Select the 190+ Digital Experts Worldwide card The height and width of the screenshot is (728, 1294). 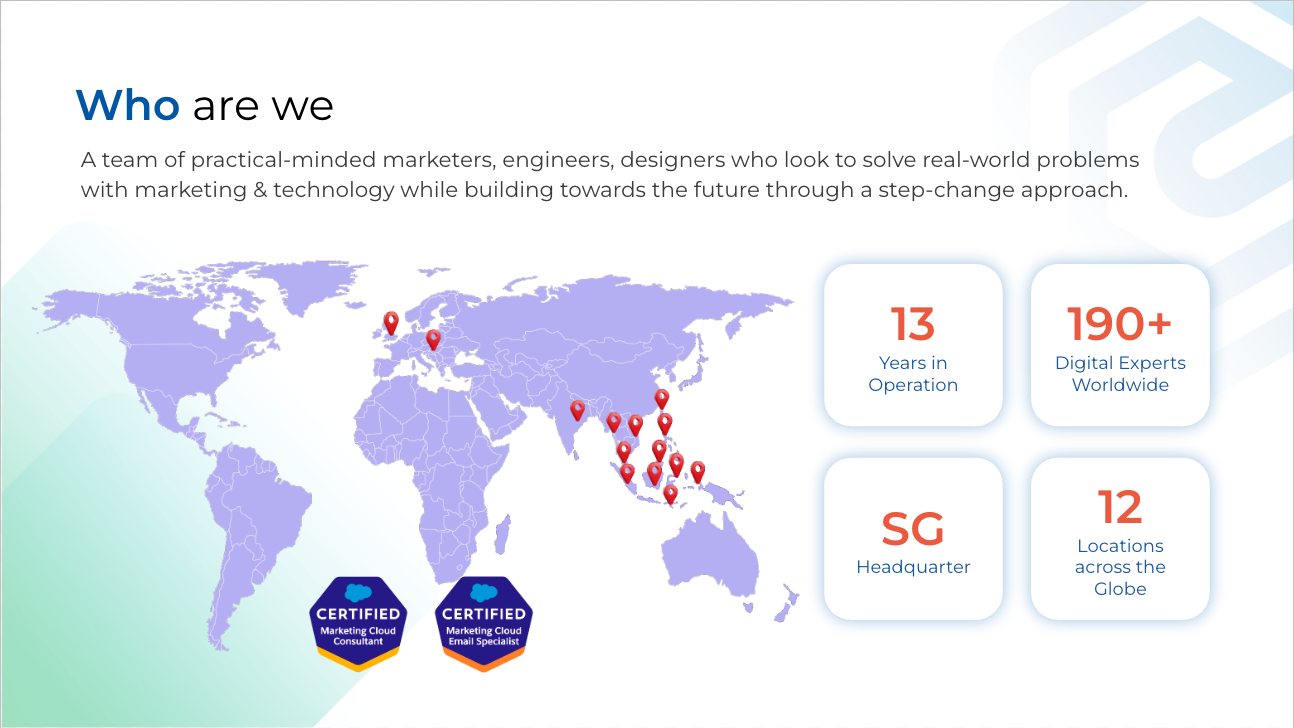(x=1120, y=345)
